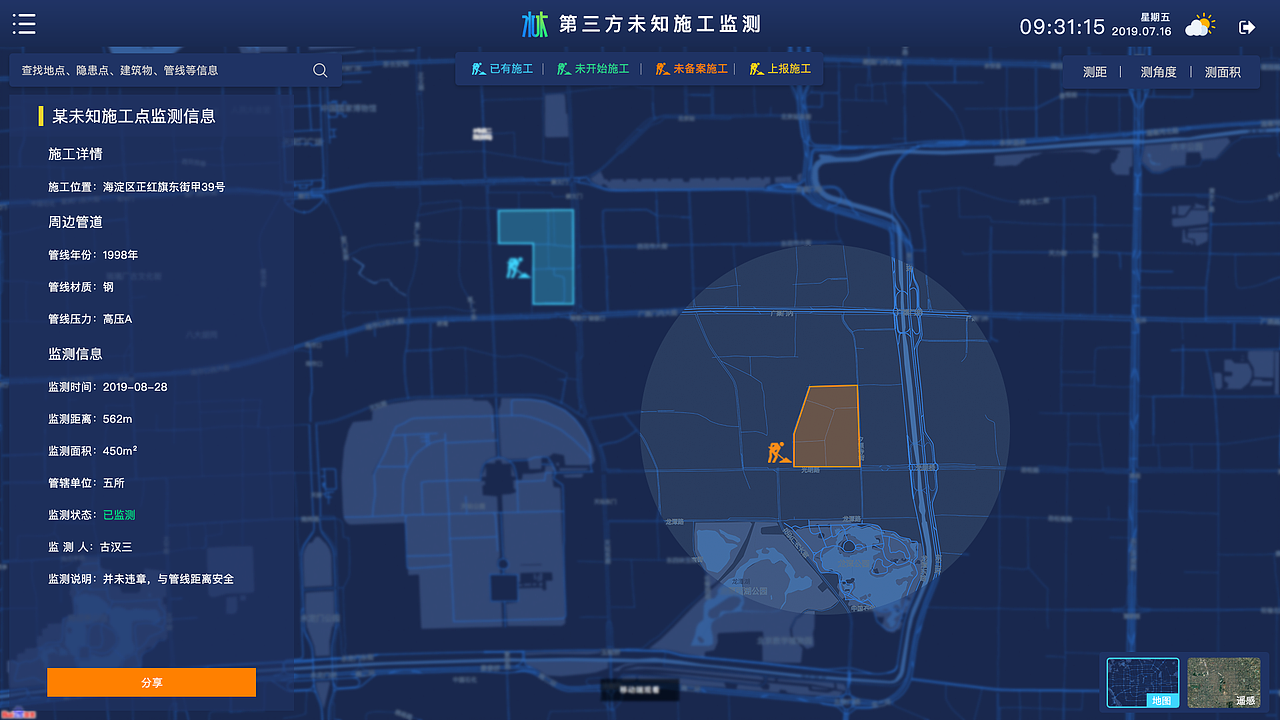This screenshot has width=1280, height=720.
Task: Click the address 海淀区正红旗东街甲39号
Action: 164,187
